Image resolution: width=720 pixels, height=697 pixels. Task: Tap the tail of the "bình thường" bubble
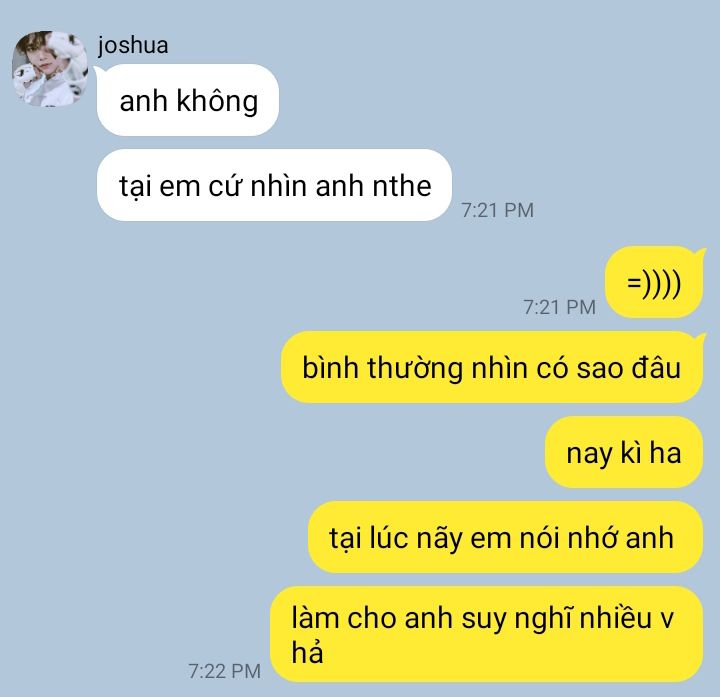click(x=700, y=338)
